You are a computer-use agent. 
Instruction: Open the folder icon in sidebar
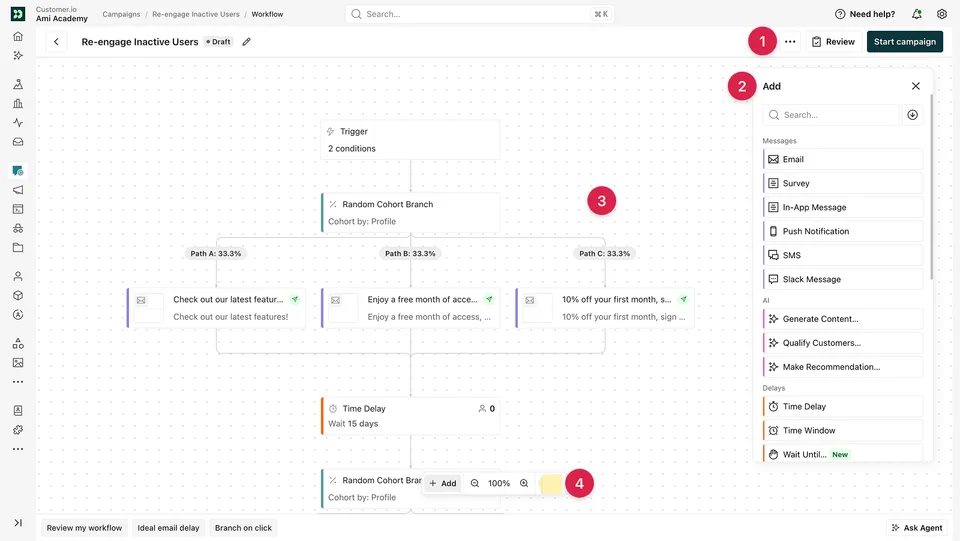pyautogui.click(x=18, y=247)
